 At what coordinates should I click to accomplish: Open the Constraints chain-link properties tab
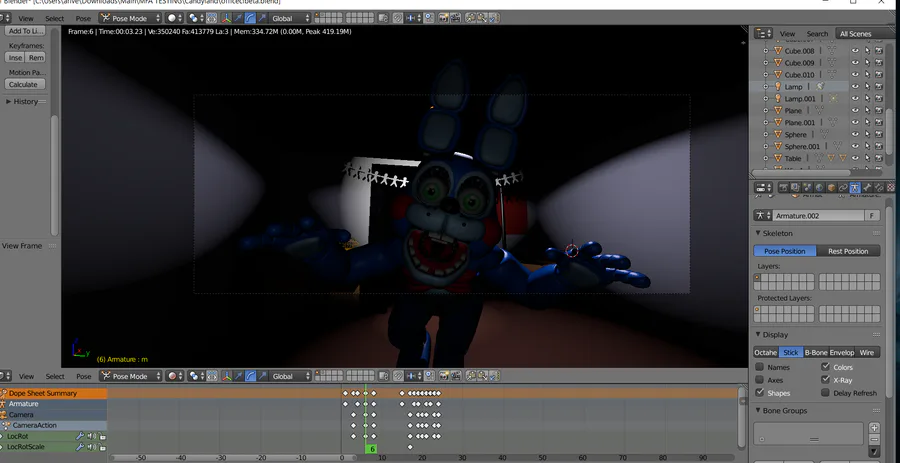[843, 188]
